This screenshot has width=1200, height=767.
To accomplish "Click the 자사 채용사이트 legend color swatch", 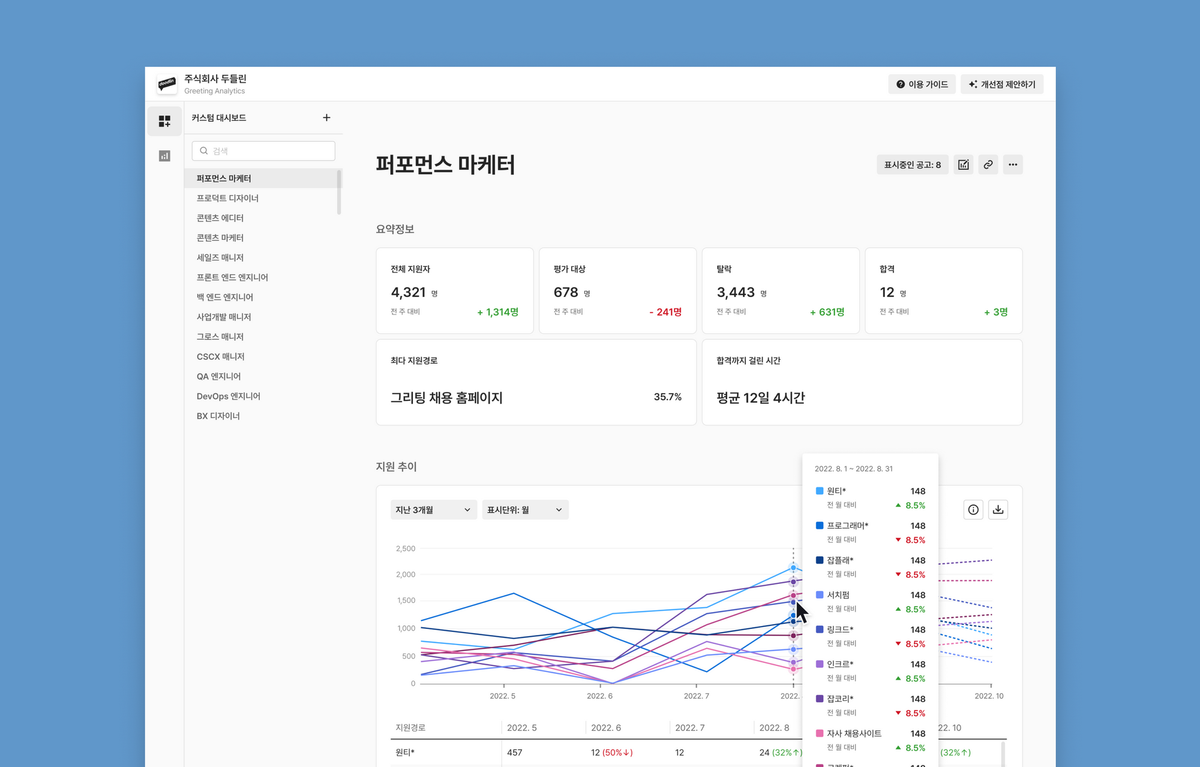I will (820, 733).
